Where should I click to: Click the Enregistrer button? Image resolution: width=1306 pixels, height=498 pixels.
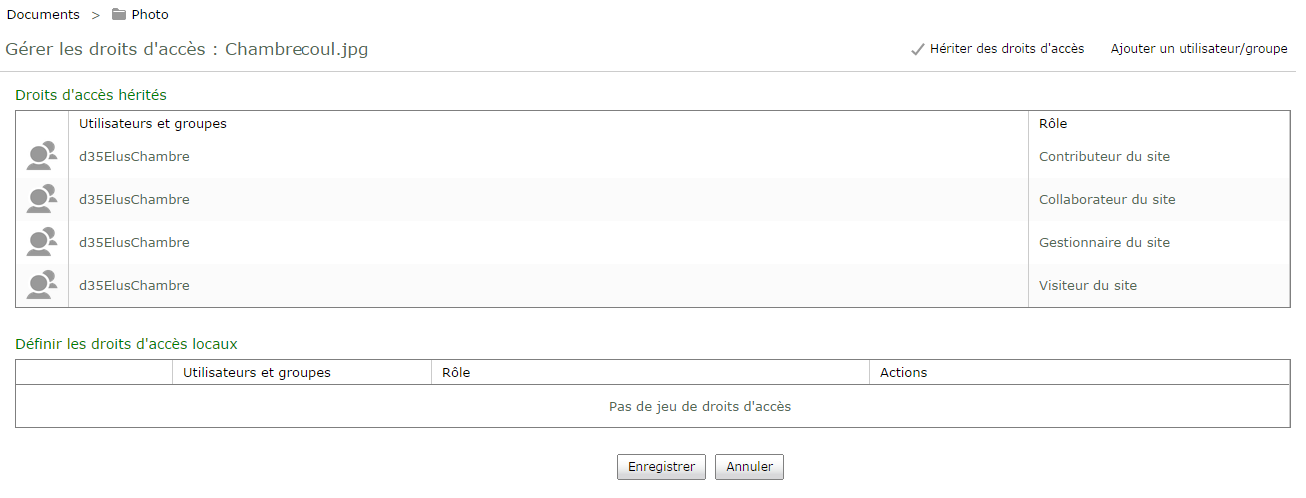click(661, 467)
